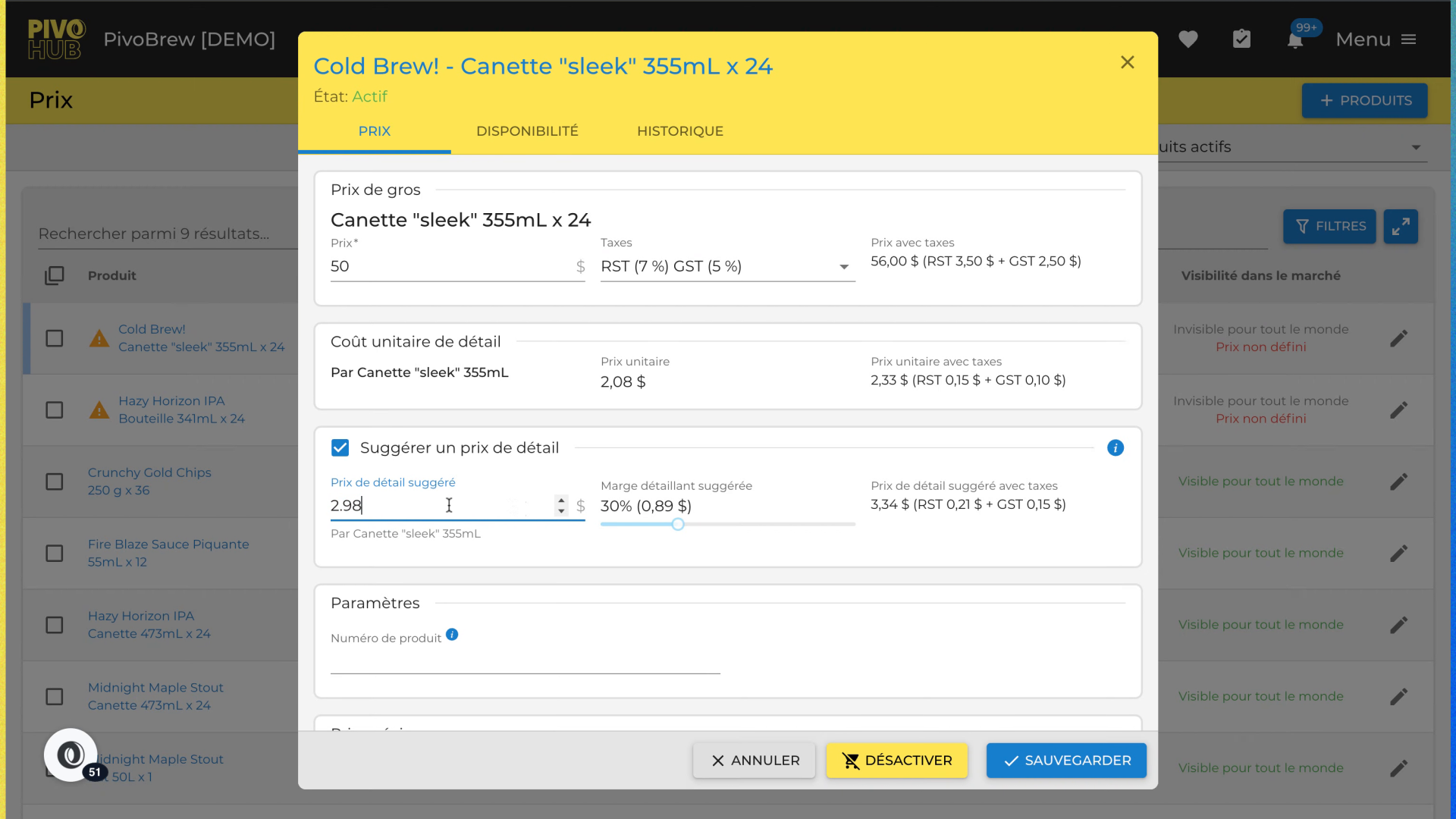Click edit pencil for Crunchy Gold Chips row
Screen dimensions: 1456x819
tap(1398, 482)
